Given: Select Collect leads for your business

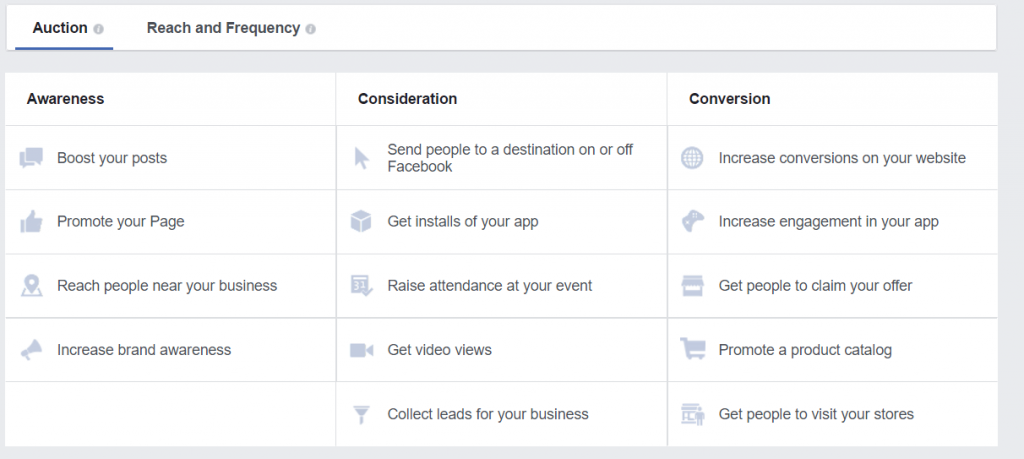Looking at the screenshot, I should [502, 415].
